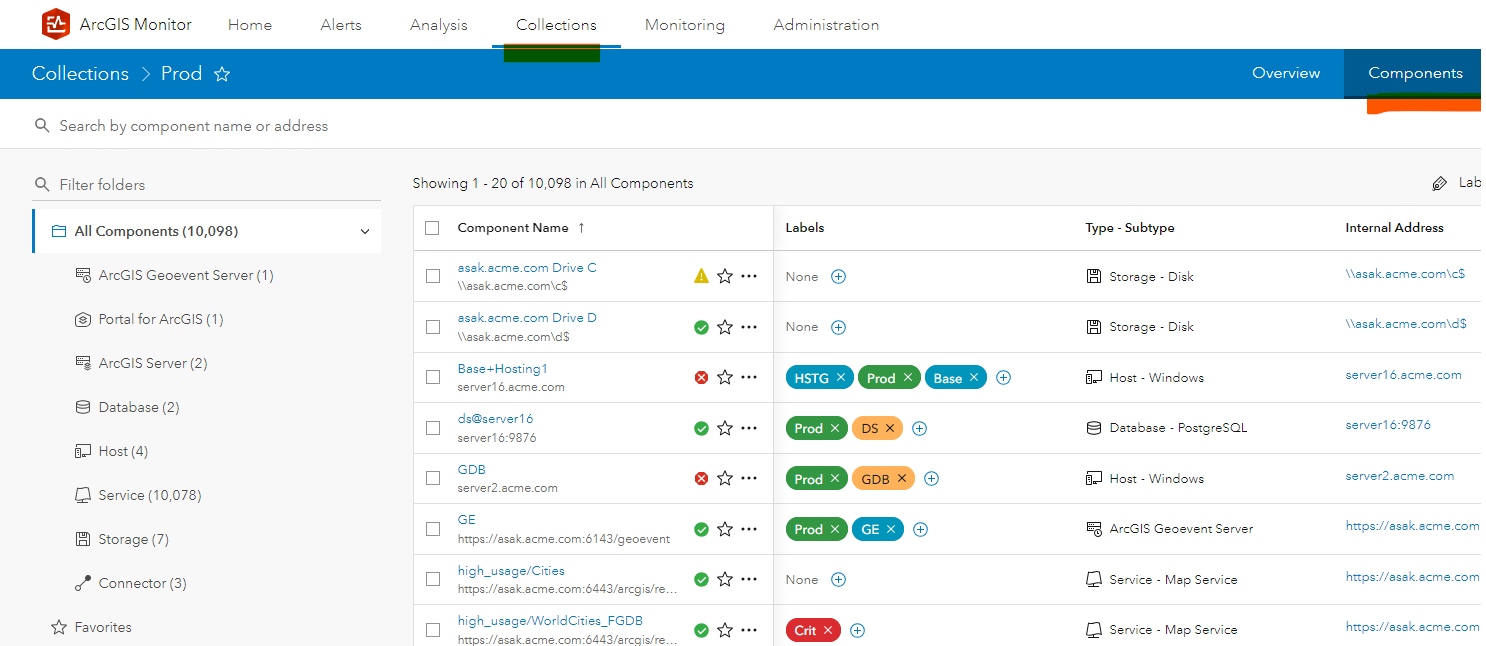Tick the checkbox for high_usage/Cities

433,579
